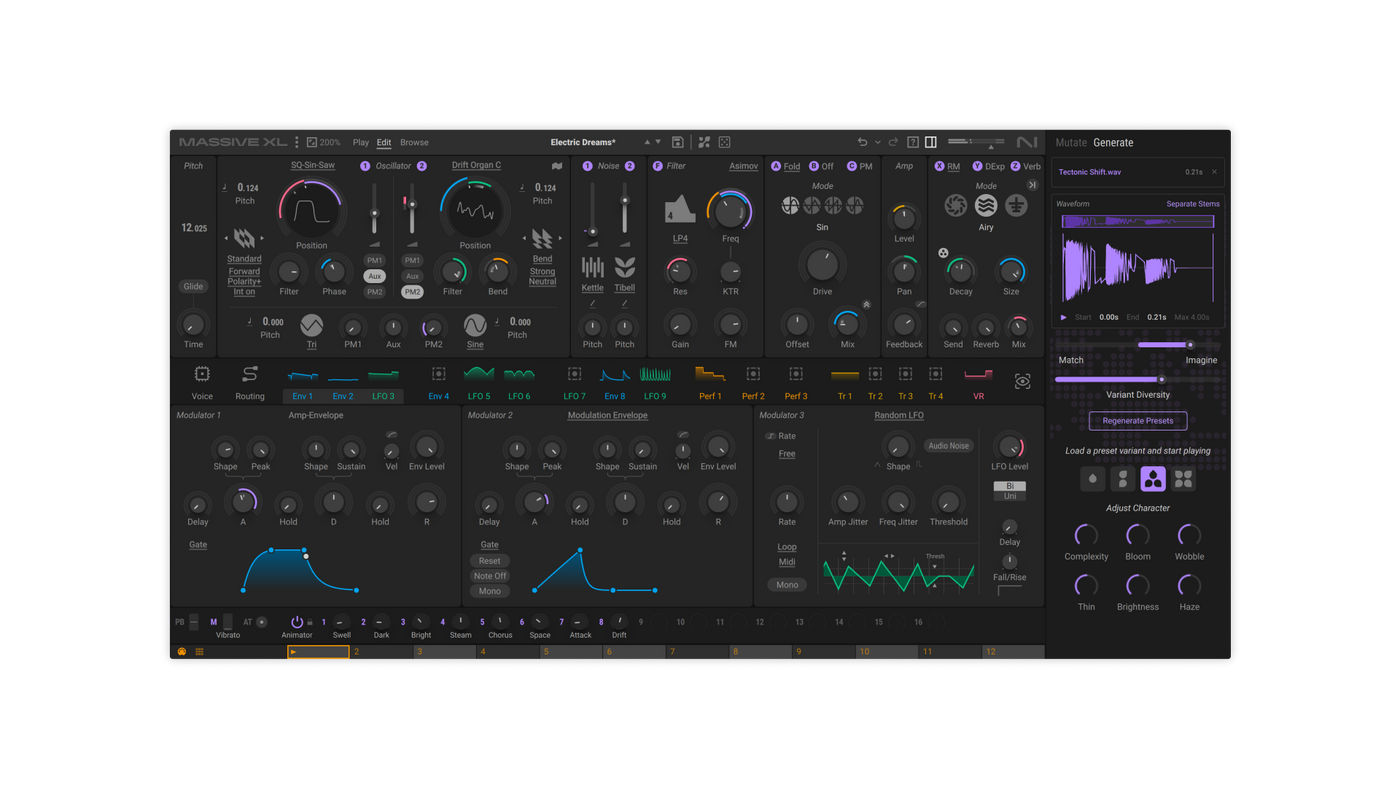1400x788 pixels.
Task: Switch LFO polarity to Uni
Action: [x=1010, y=496]
